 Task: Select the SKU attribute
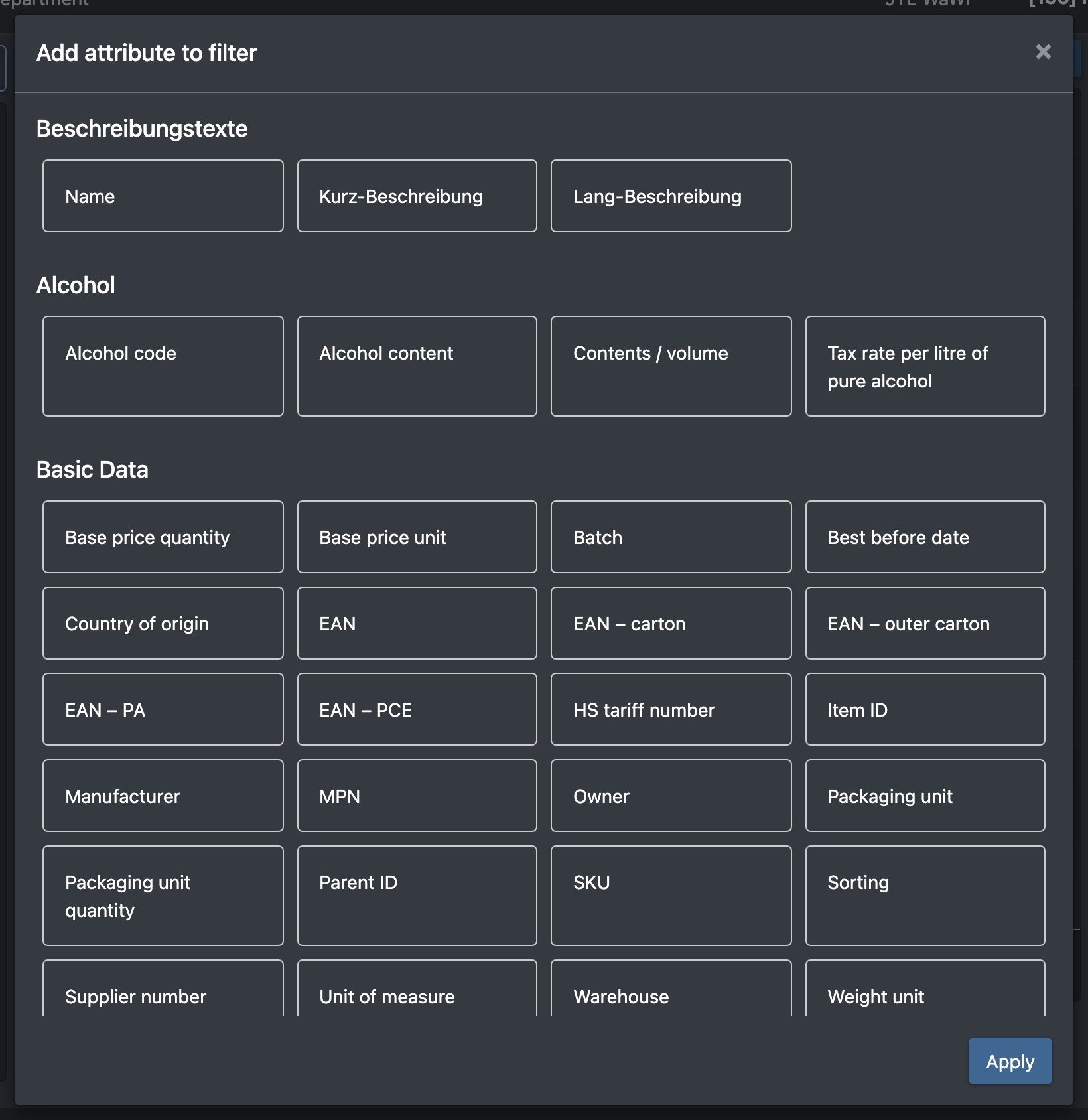[x=671, y=896]
